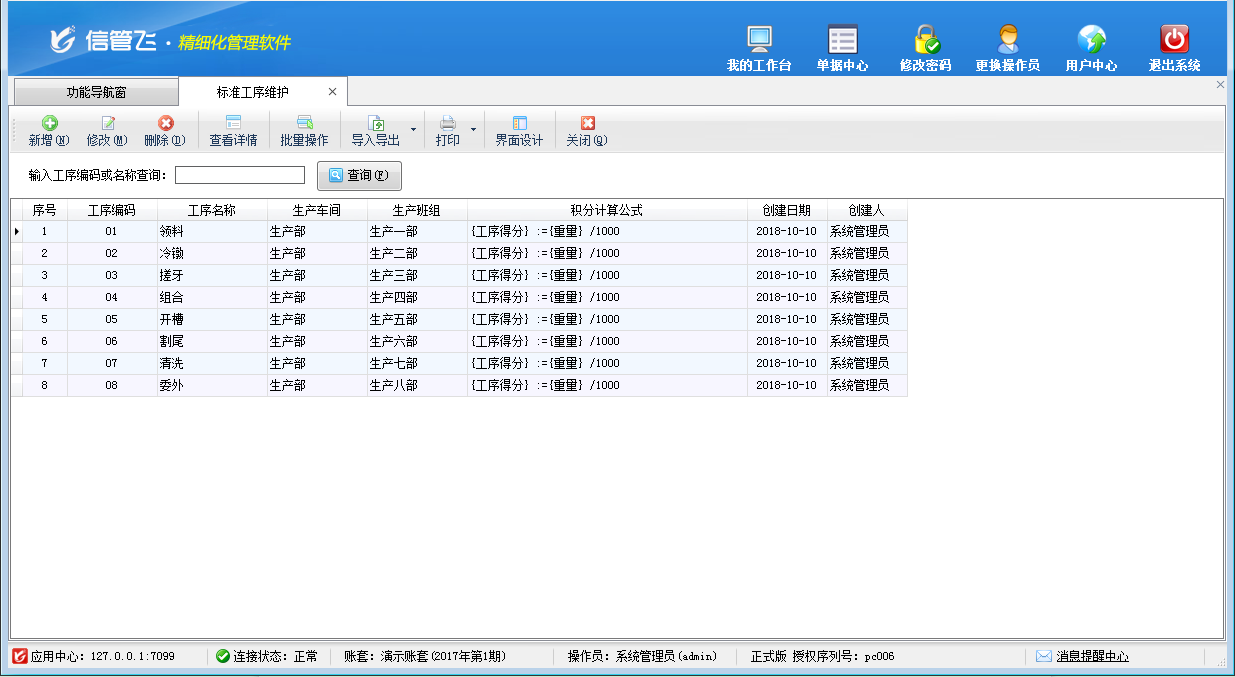The image size is (1235, 677).
Task: Switch to the 功能导航窗 tab
Action: 96,92
